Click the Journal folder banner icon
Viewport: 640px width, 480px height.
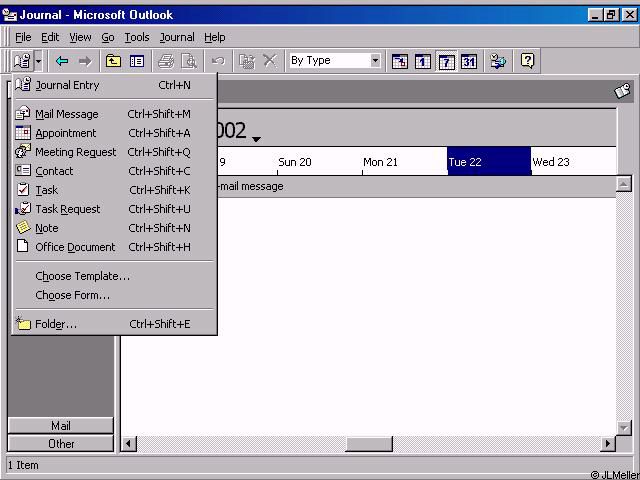coord(622,91)
